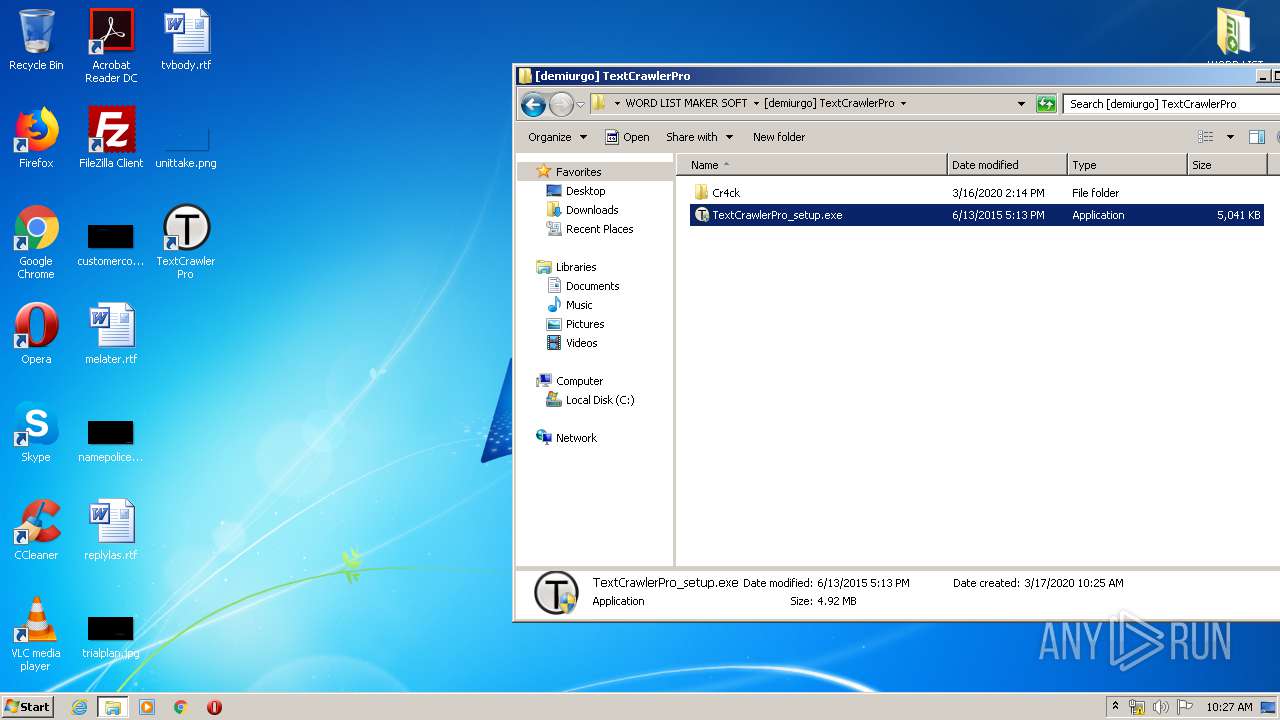Launch Firefox from desktop

[x=36, y=138]
